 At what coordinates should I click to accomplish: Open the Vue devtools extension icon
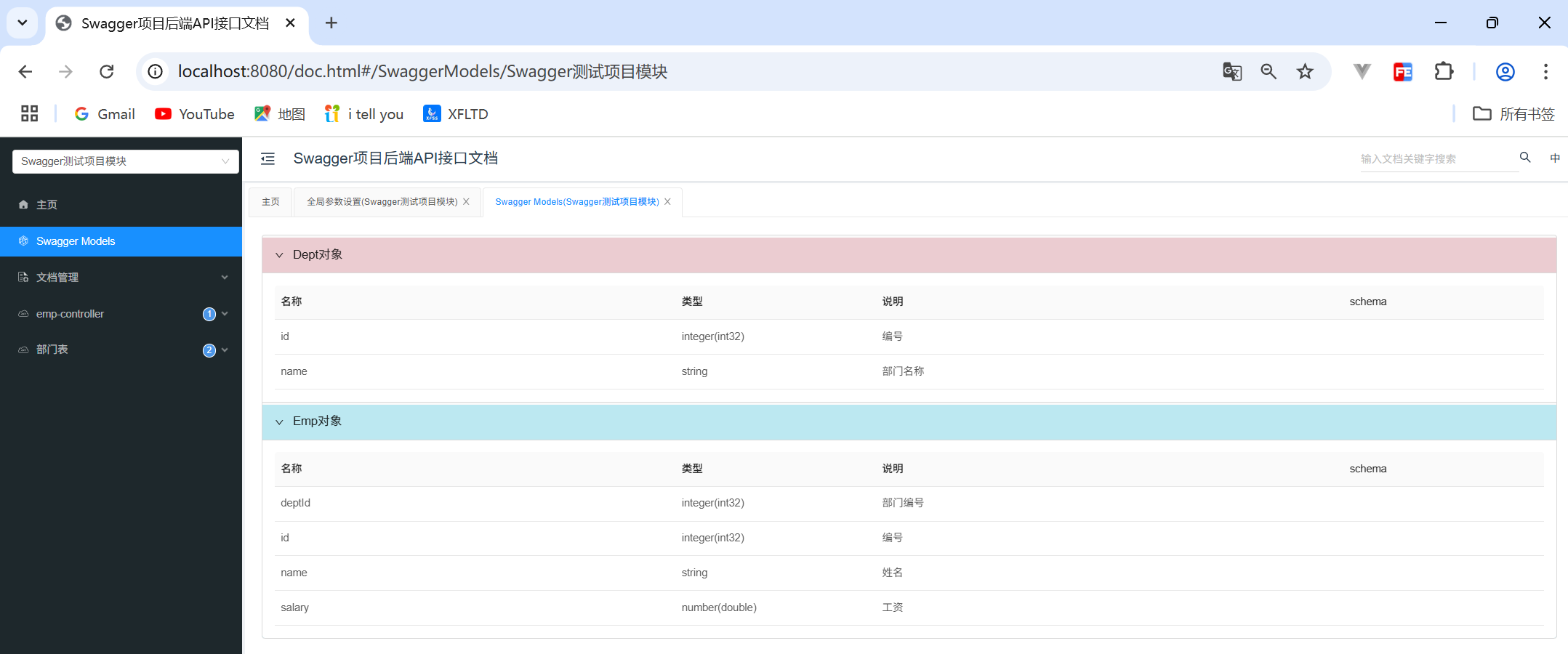click(1362, 71)
